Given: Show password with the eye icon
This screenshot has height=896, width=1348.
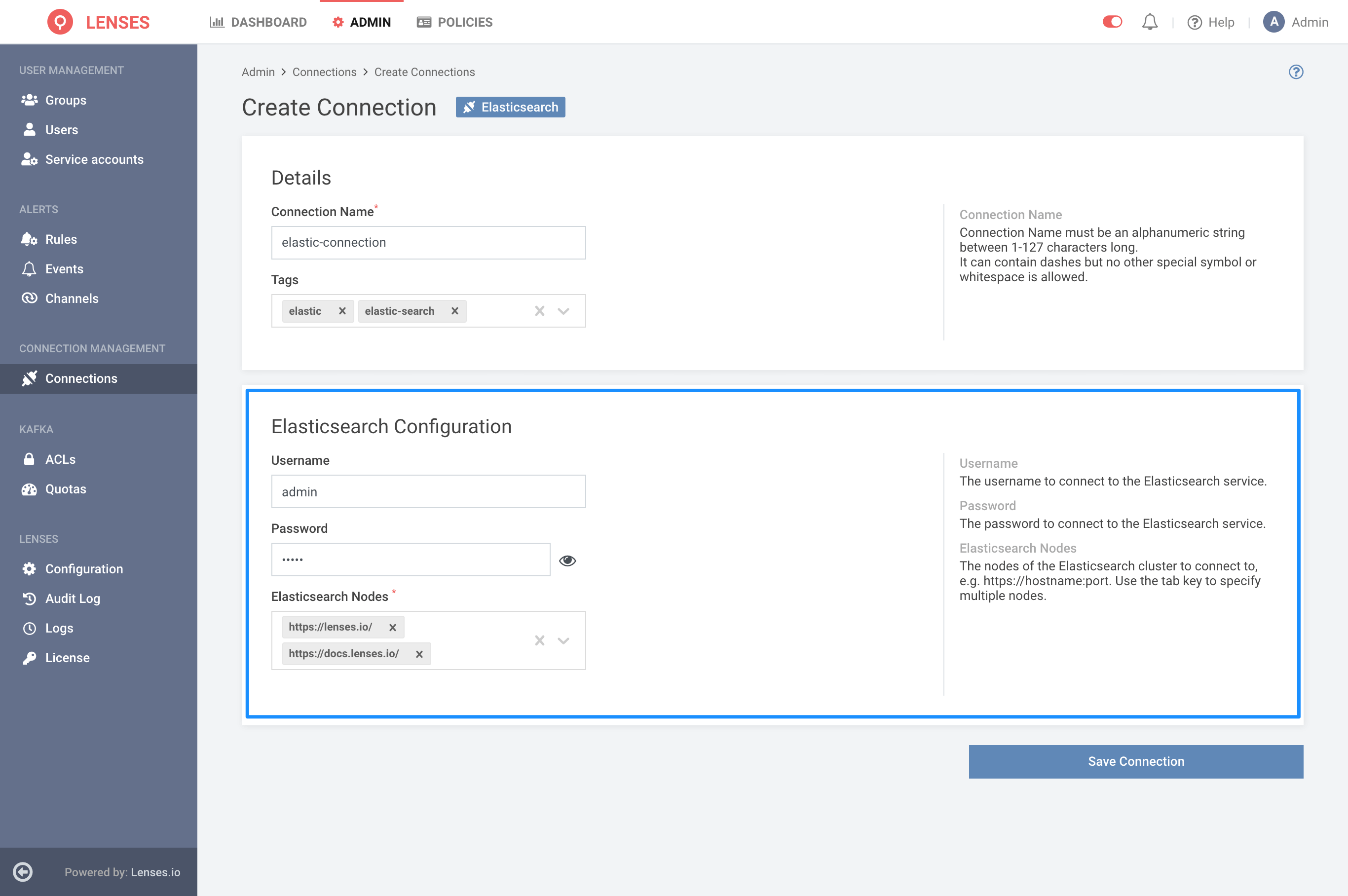Looking at the screenshot, I should [x=567, y=560].
